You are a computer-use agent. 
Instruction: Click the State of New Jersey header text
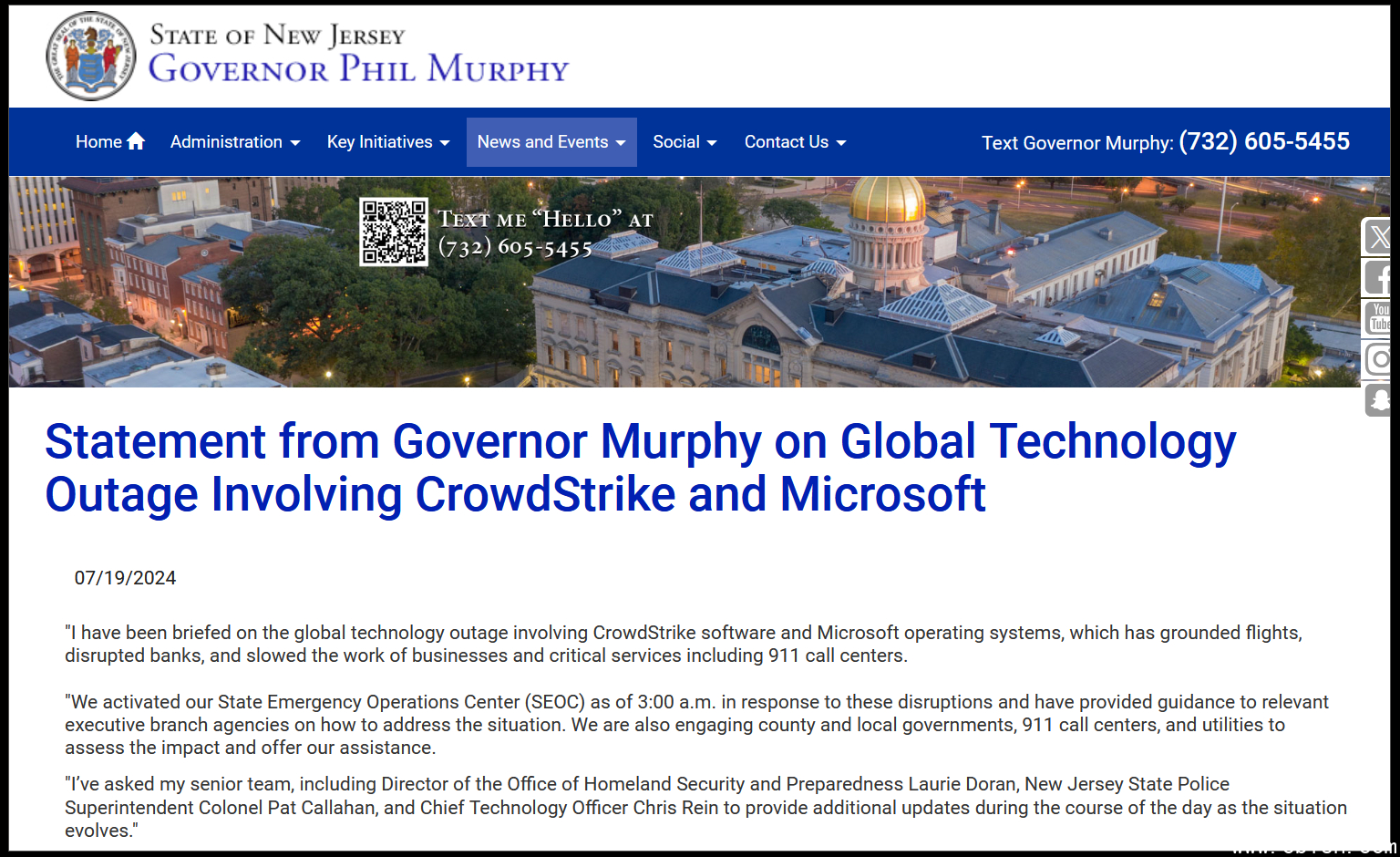(x=277, y=36)
